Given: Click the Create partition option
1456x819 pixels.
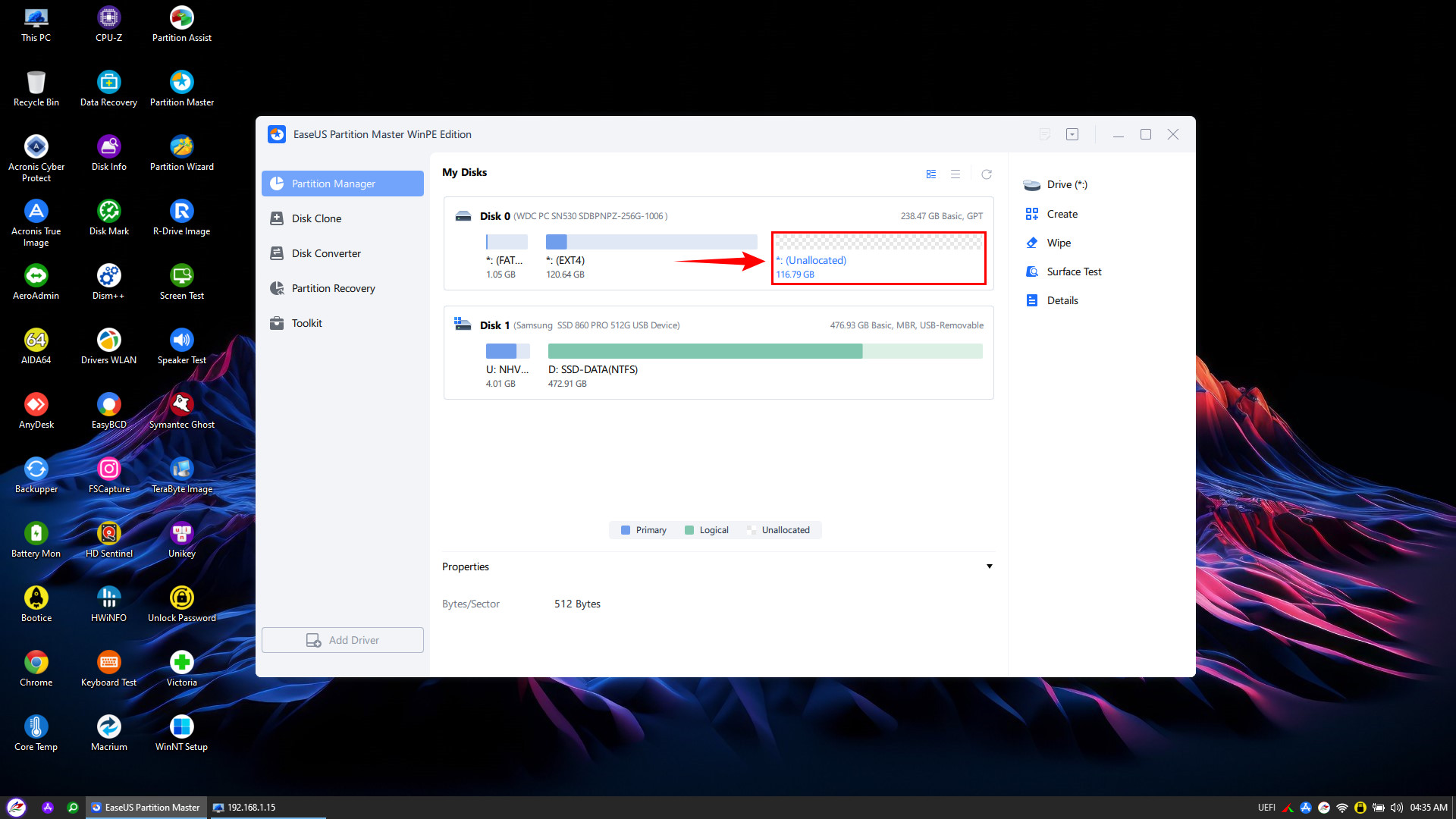Looking at the screenshot, I should point(1061,214).
